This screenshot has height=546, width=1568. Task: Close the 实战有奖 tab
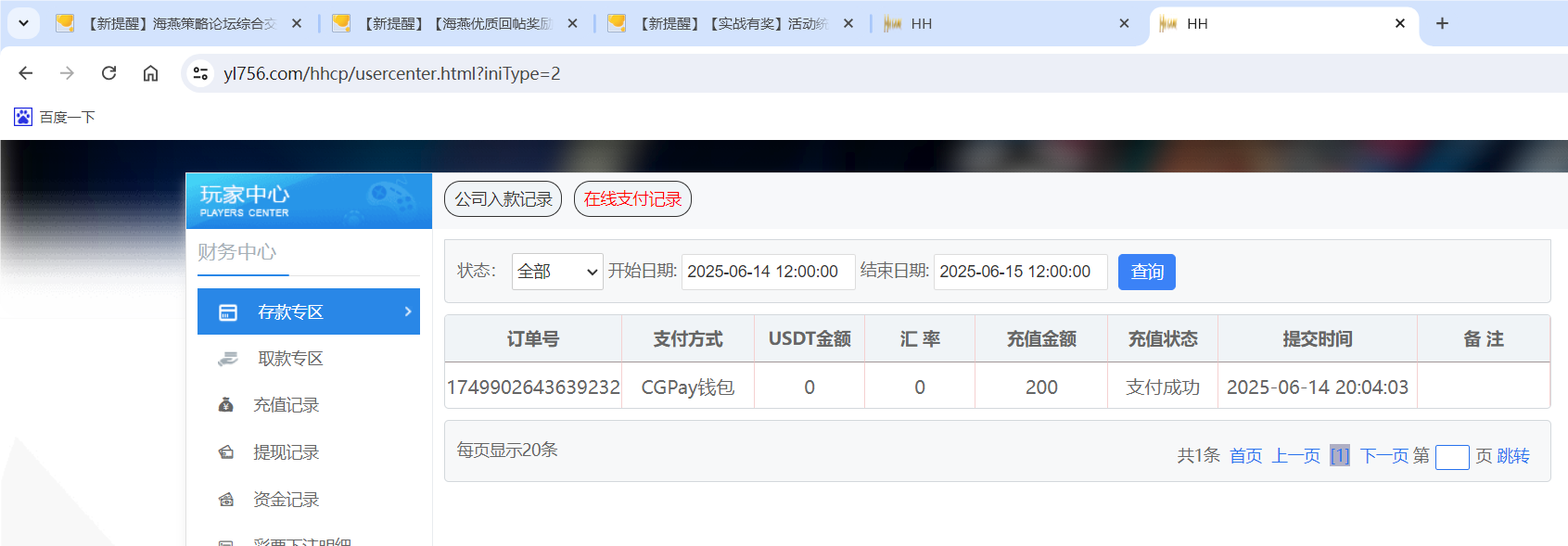848,23
